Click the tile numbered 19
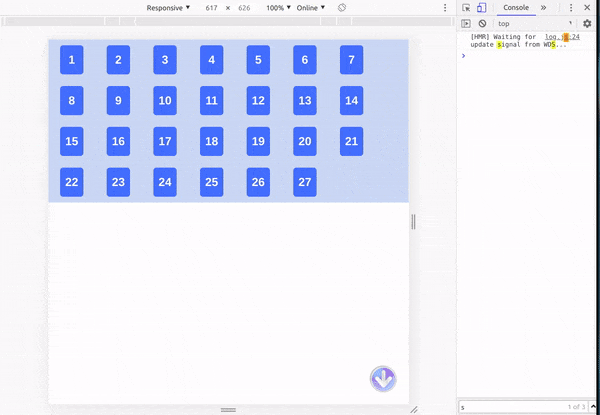Screen dimensions: 600x415 258,142
